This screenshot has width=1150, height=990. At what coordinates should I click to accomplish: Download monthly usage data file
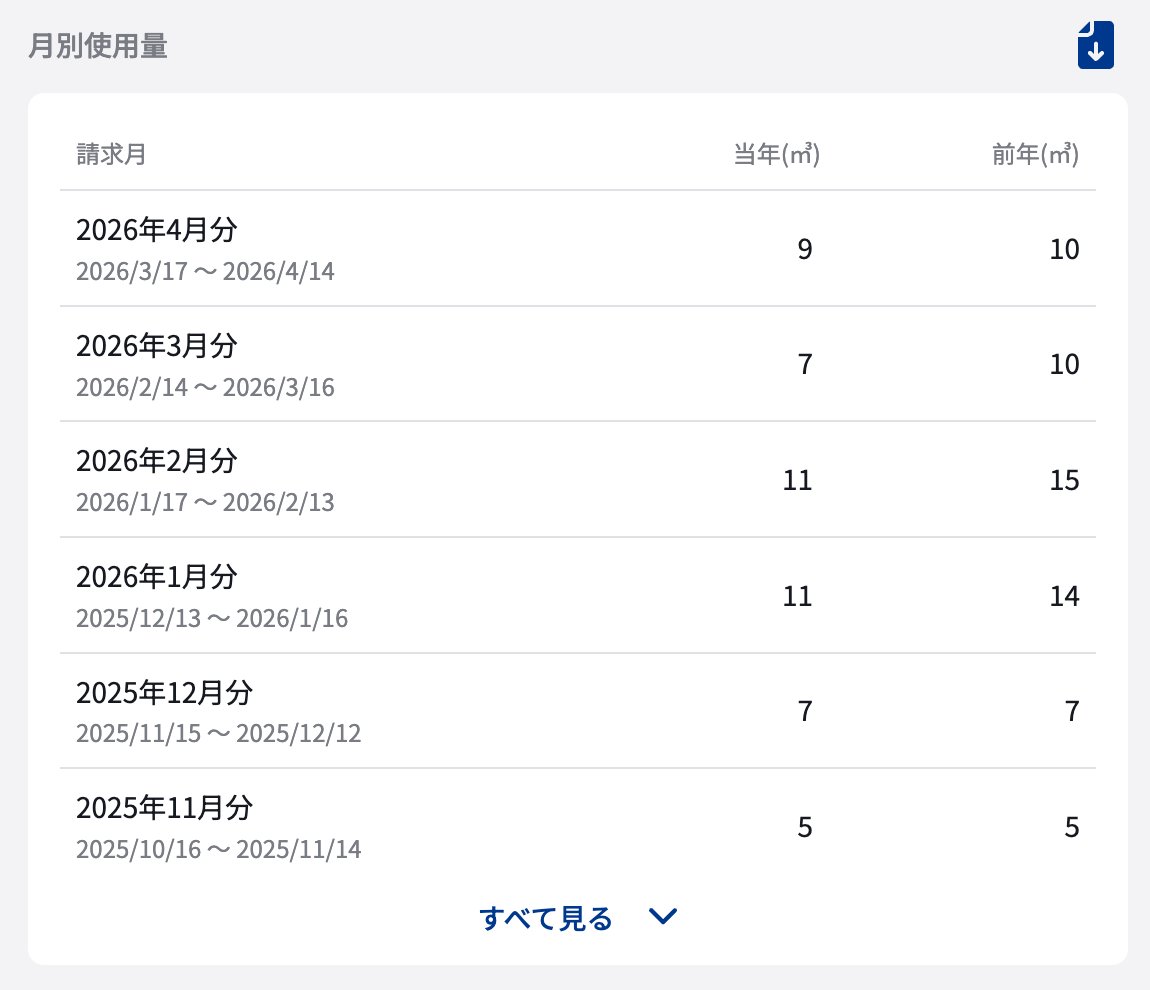(1095, 45)
